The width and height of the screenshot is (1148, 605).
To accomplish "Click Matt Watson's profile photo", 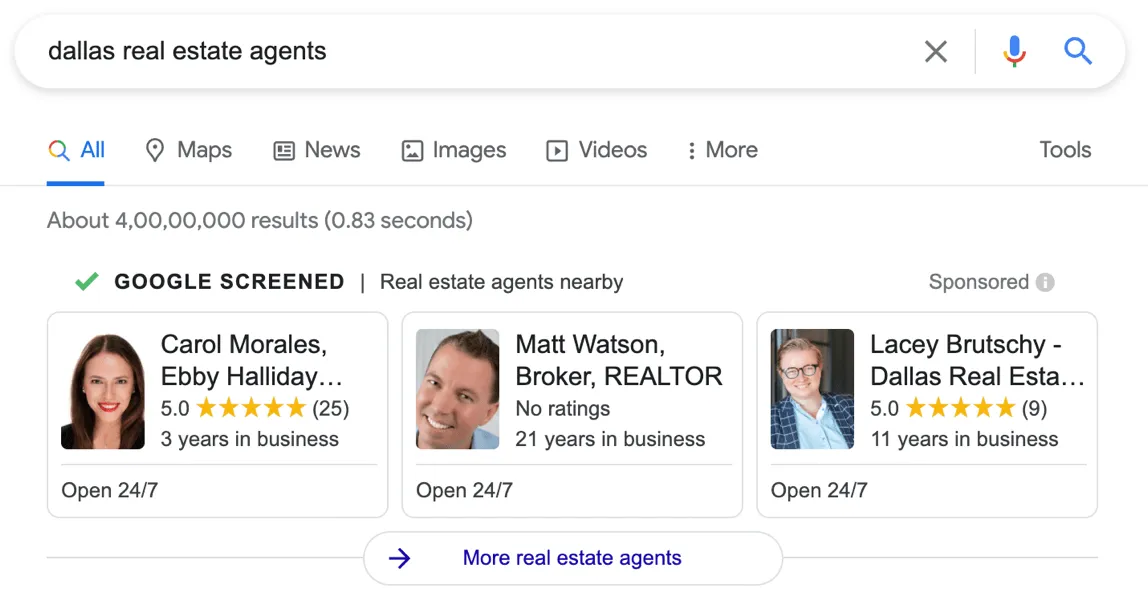I will click(x=457, y=390).
